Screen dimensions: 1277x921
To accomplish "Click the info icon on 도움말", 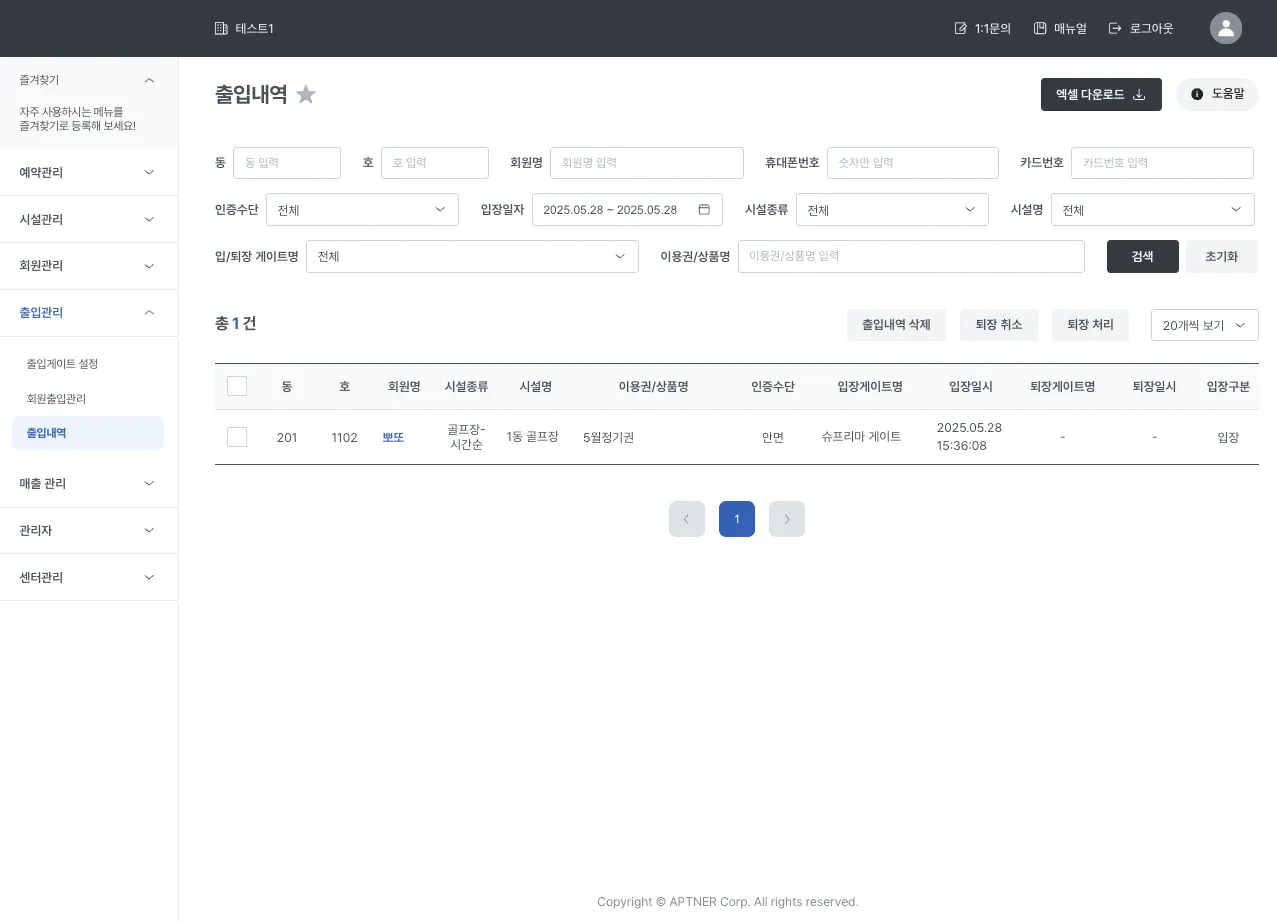I will point(1197,94).
